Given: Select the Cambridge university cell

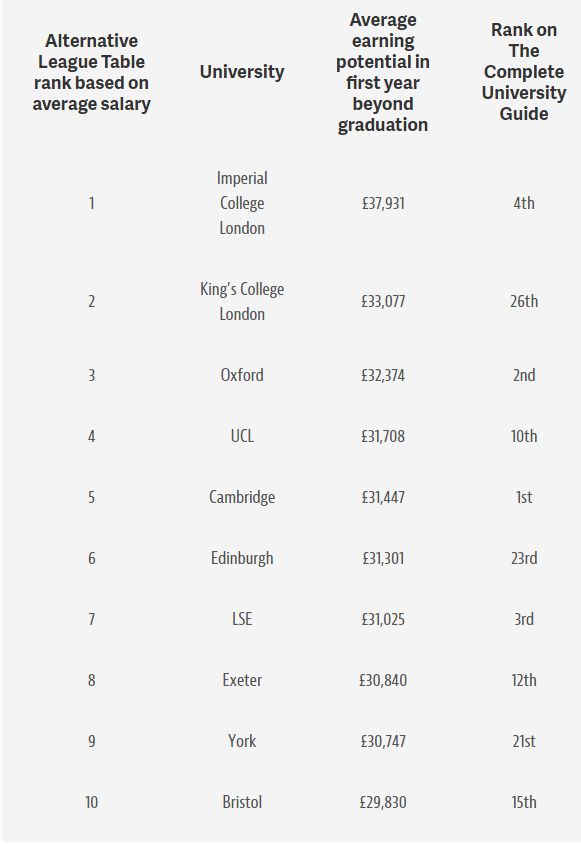Looking at the screenshot, I should (242, 497).
